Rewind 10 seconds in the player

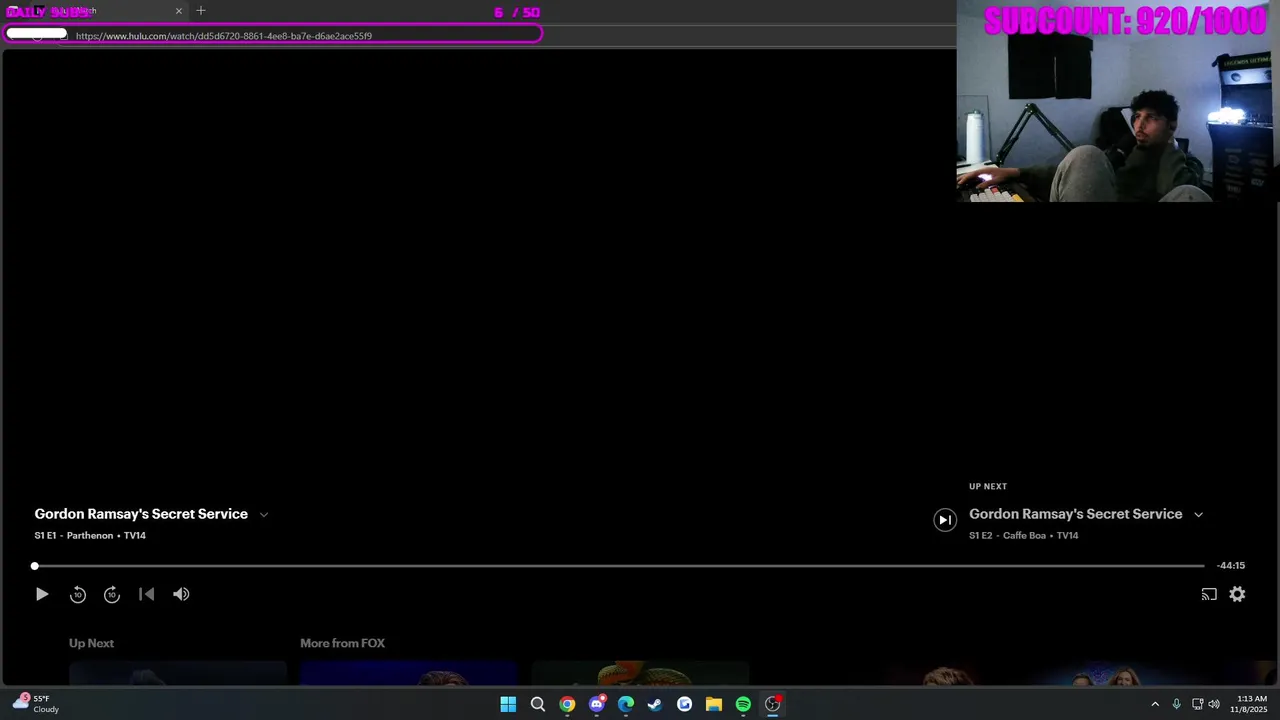coord(78,594)
